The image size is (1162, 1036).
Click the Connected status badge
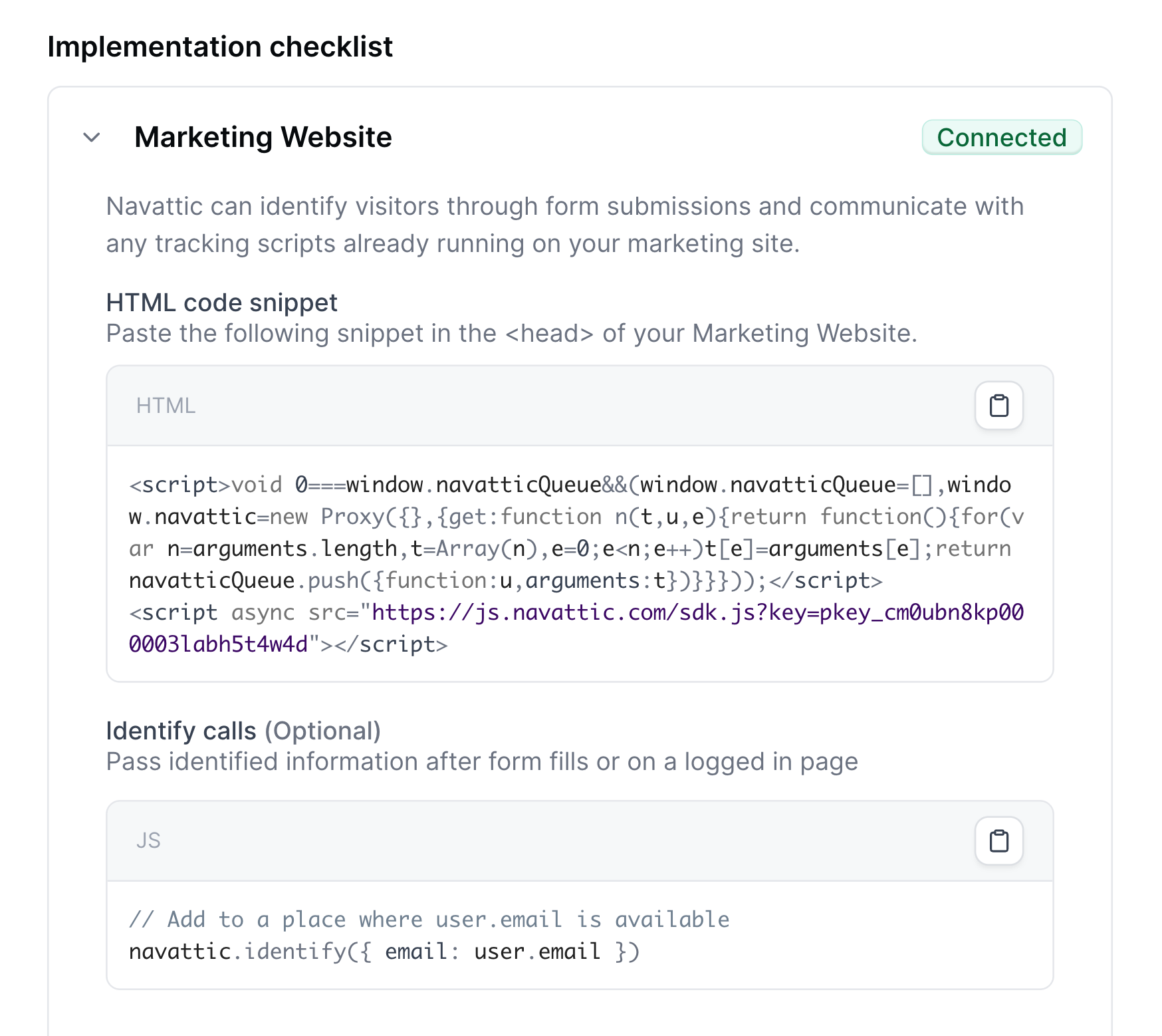coord(1002,138)
